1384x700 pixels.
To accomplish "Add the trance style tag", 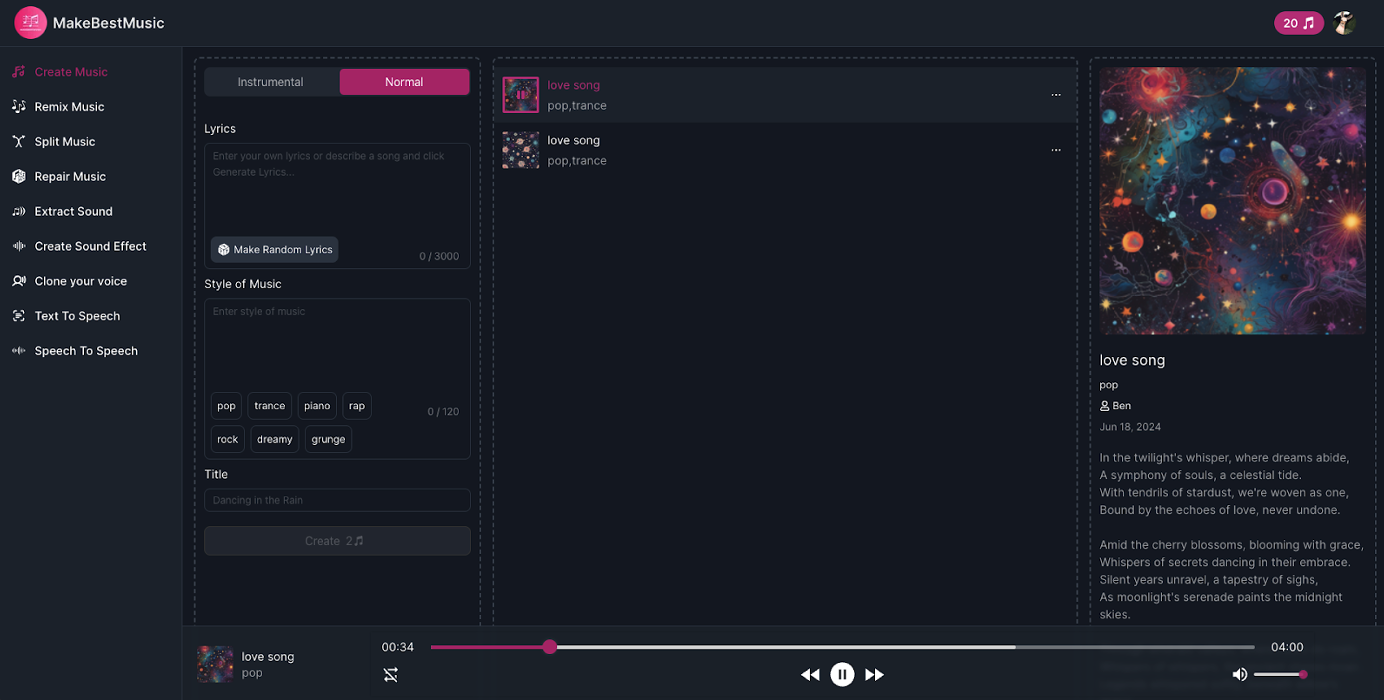I will (270, 406).
